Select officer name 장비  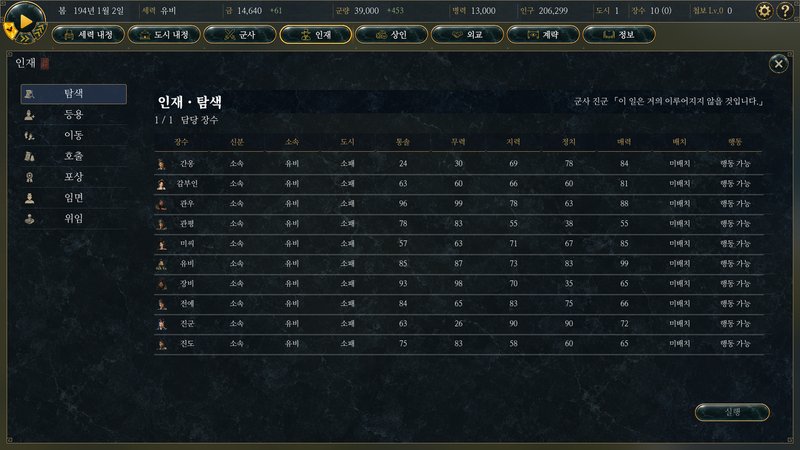click(x=187, y=284)
